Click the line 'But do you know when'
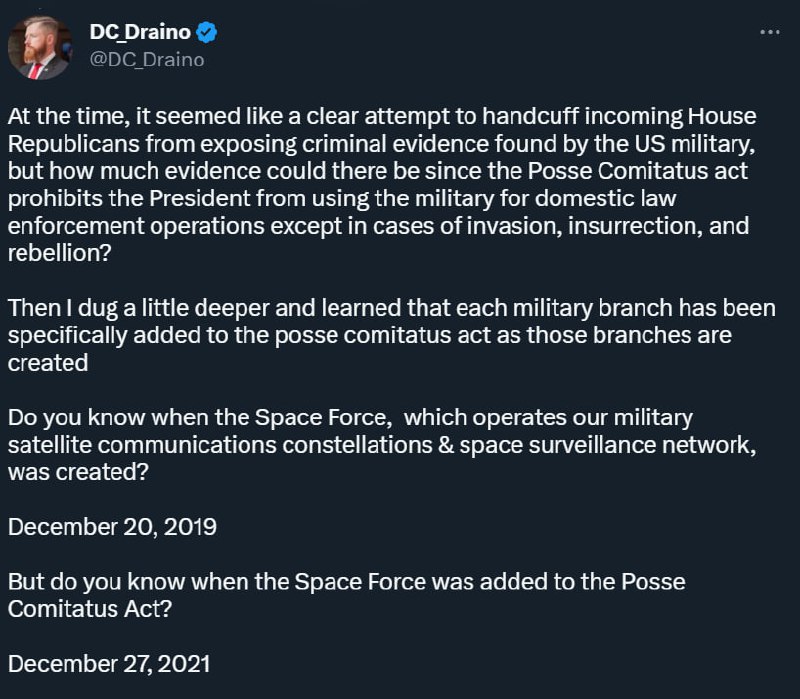The image size is (800, 699). point(346,582)
